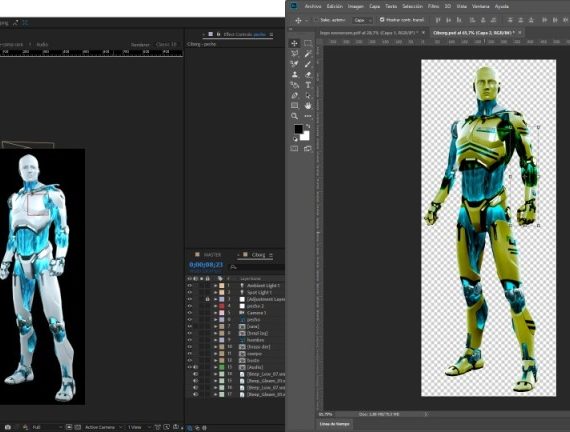Open the Ventana menu
This screenshot has height=432, width=570.
click(481, 6)
